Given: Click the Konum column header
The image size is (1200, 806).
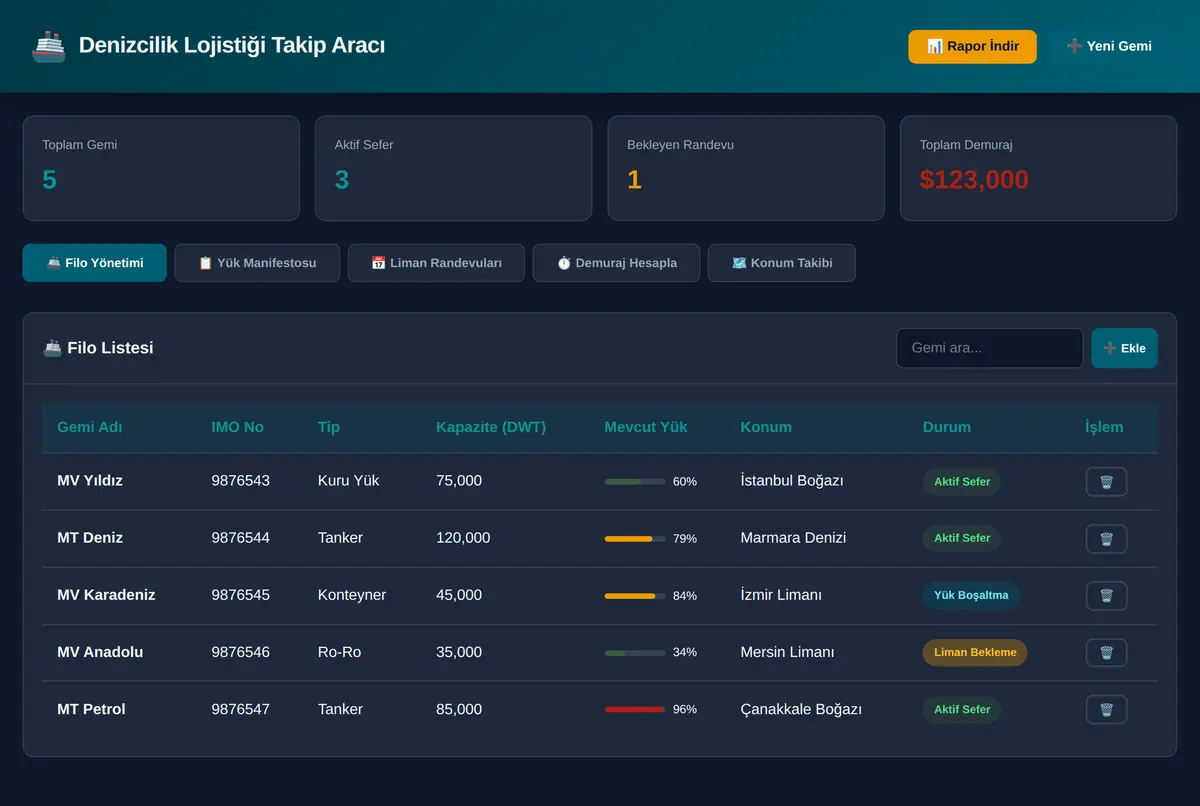Looking at the screenshot, I should 766,427.
